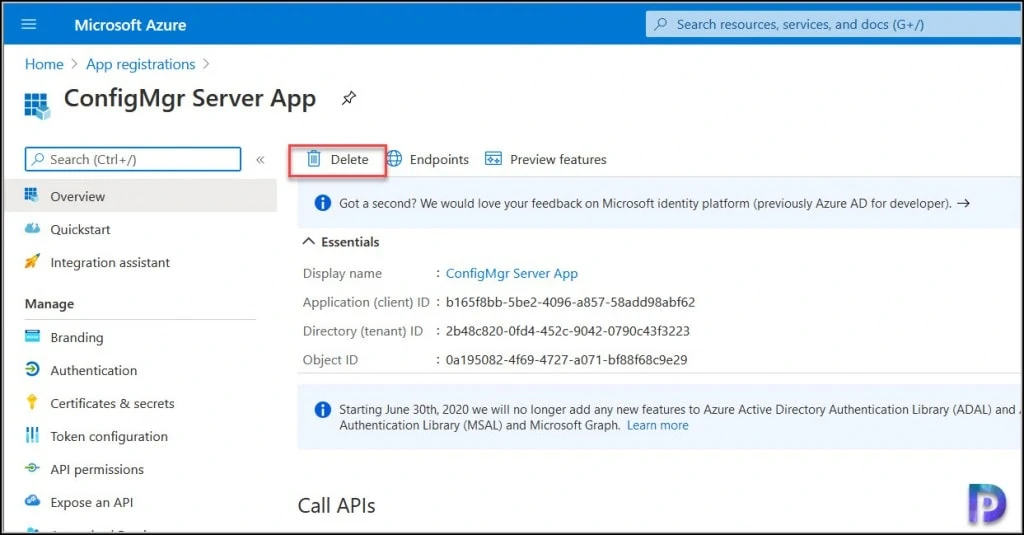Click the Expose an API cloud icon
Screen dimensions: 1024x535
point(32,501)
